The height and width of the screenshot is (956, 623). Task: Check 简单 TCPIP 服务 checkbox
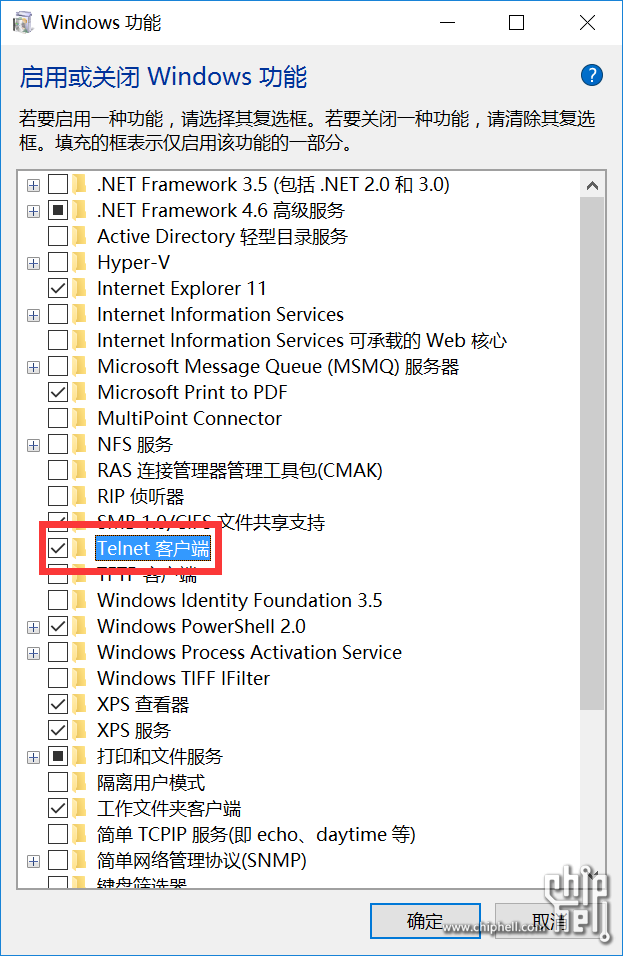[58, 835]
